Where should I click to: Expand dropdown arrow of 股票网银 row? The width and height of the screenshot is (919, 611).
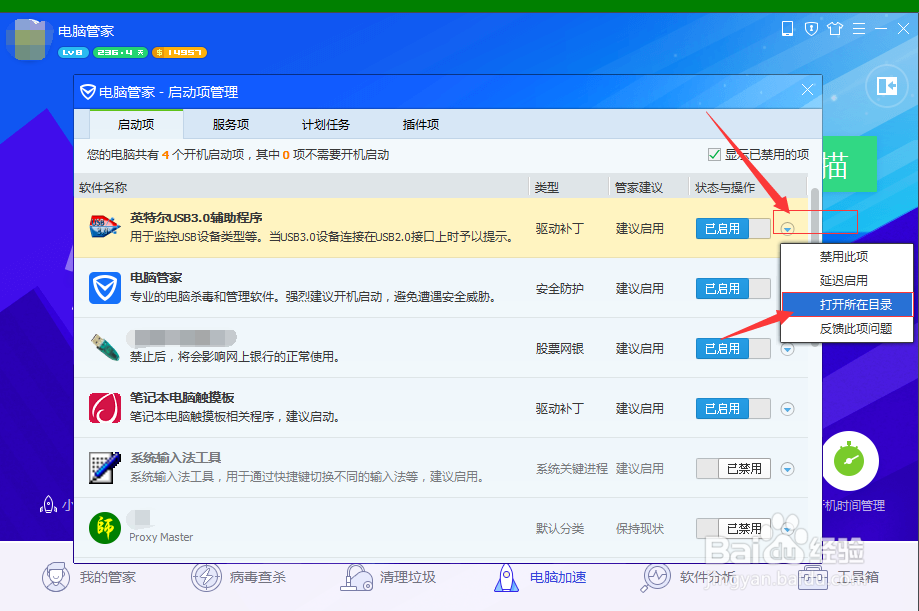point(787,349)
